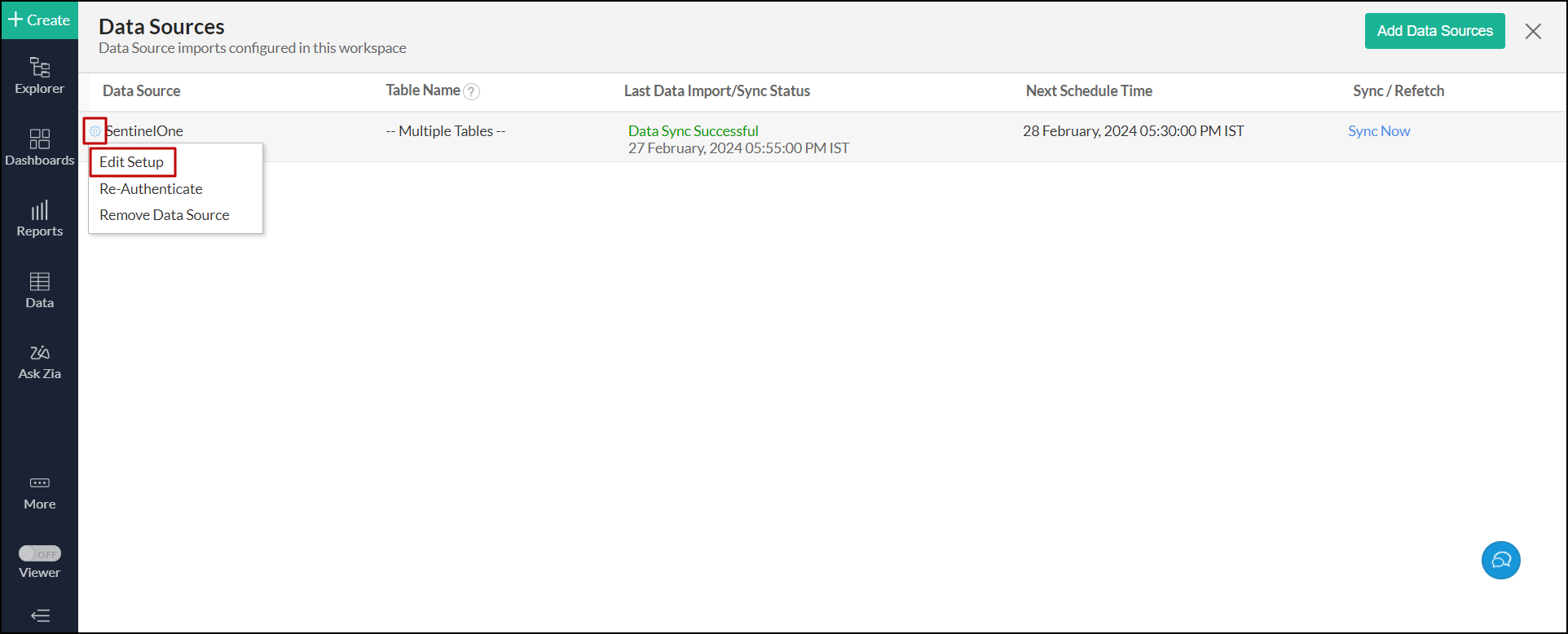Click Add Data Sources button
The image size is (1568, 634).
pos(1434,31)
